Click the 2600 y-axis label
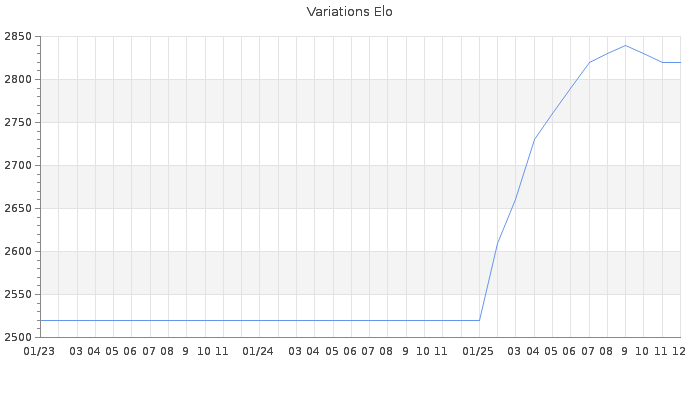Image resolution: width=700 pixels, height=400 pixels. click(x=18, y=252)
